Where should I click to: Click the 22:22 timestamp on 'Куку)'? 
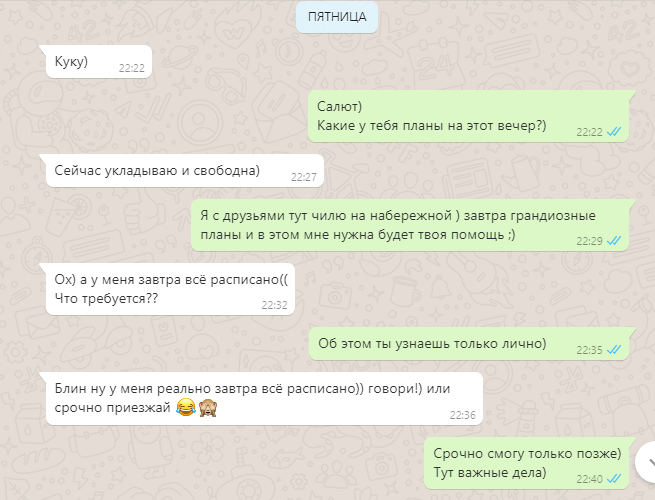tap(132, 68)
